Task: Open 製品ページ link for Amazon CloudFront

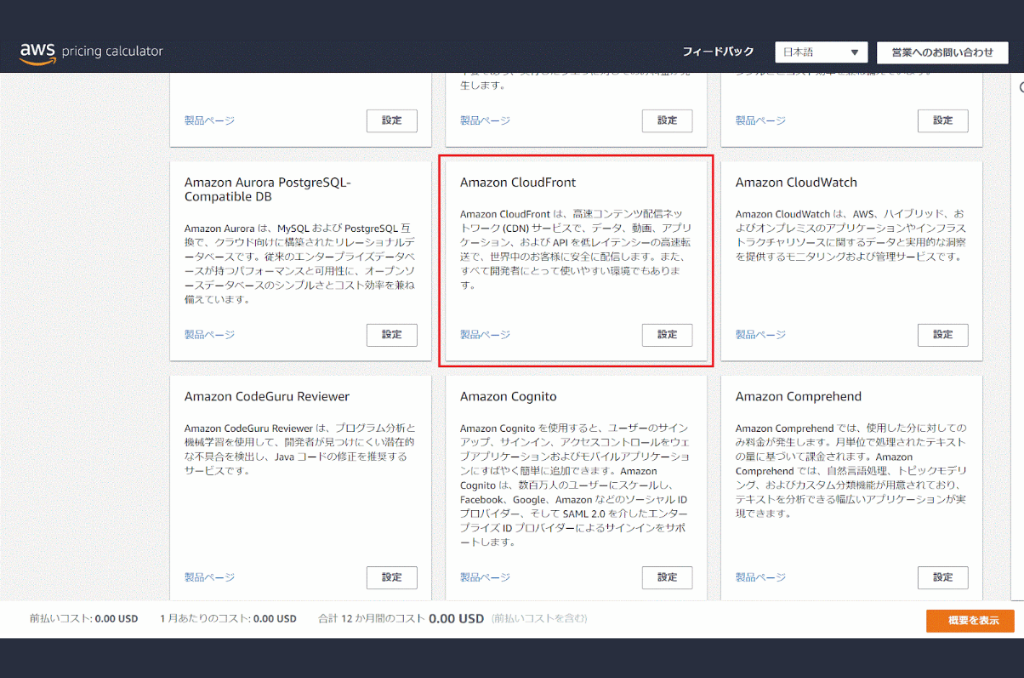Action: tap(485, 334)
